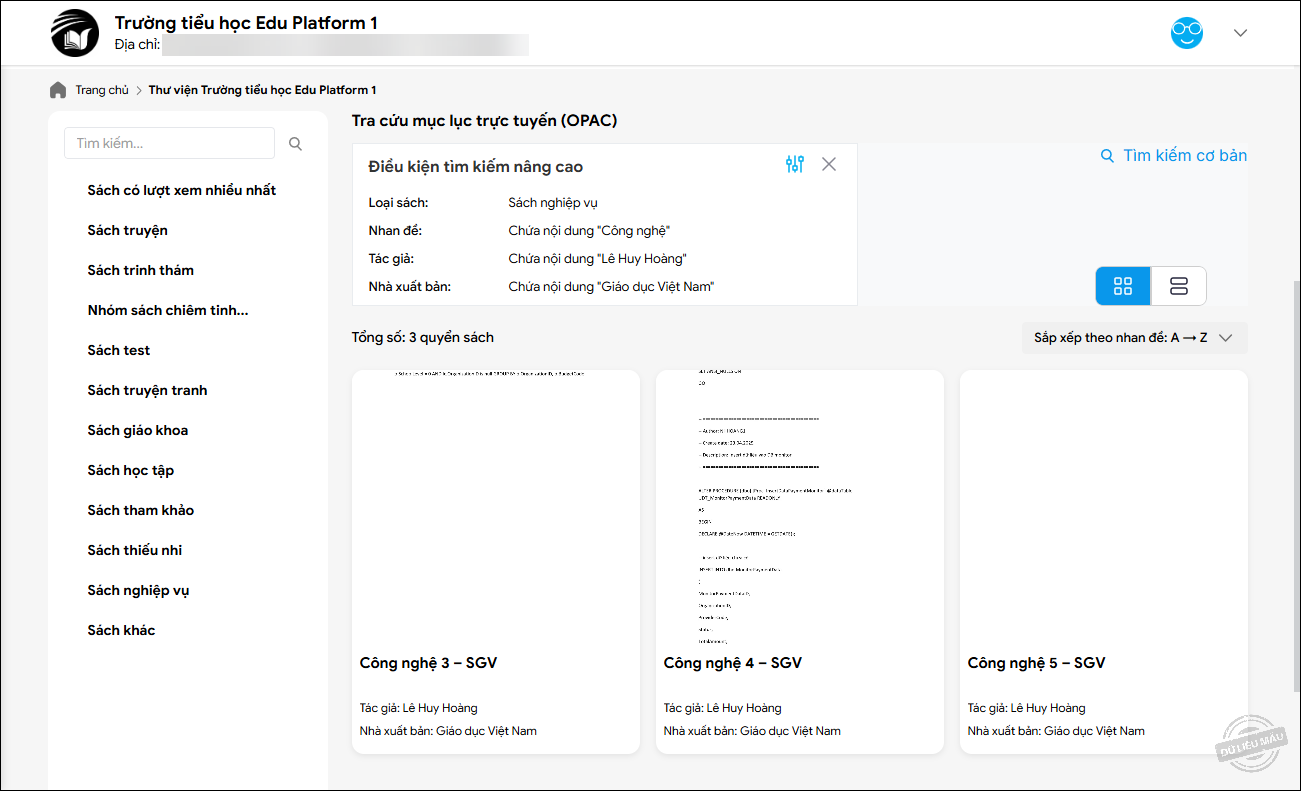Select the Sách nghiệp vụ category
Viewport: 1301px width, 791px height.
(x=138, y=590)
